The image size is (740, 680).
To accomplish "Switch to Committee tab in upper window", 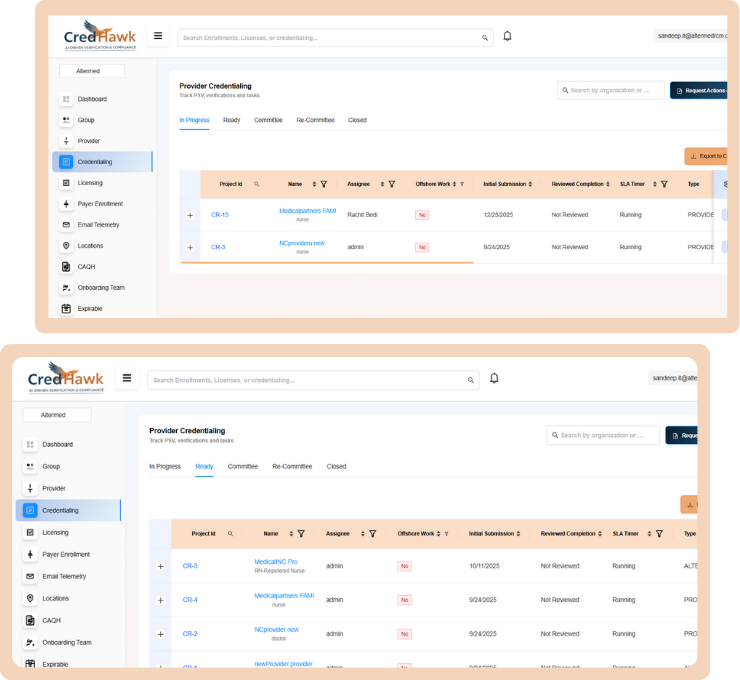I will [268, 120].
